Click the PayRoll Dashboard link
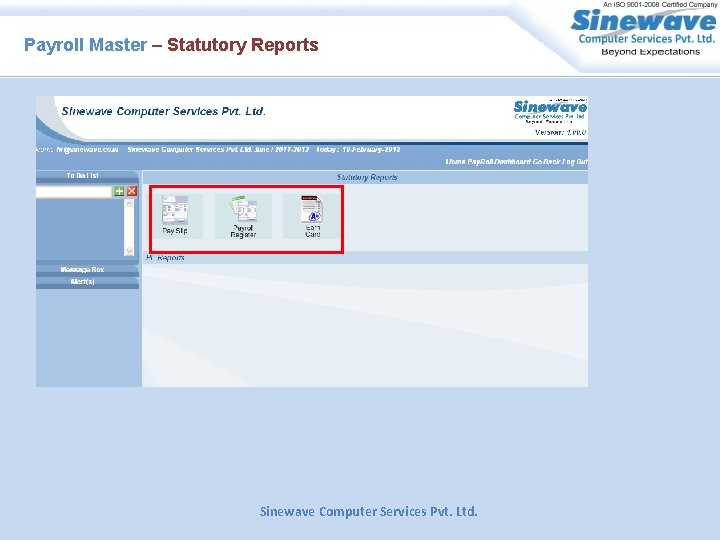This screenshot has width=720, height=540. click(499, 162)
